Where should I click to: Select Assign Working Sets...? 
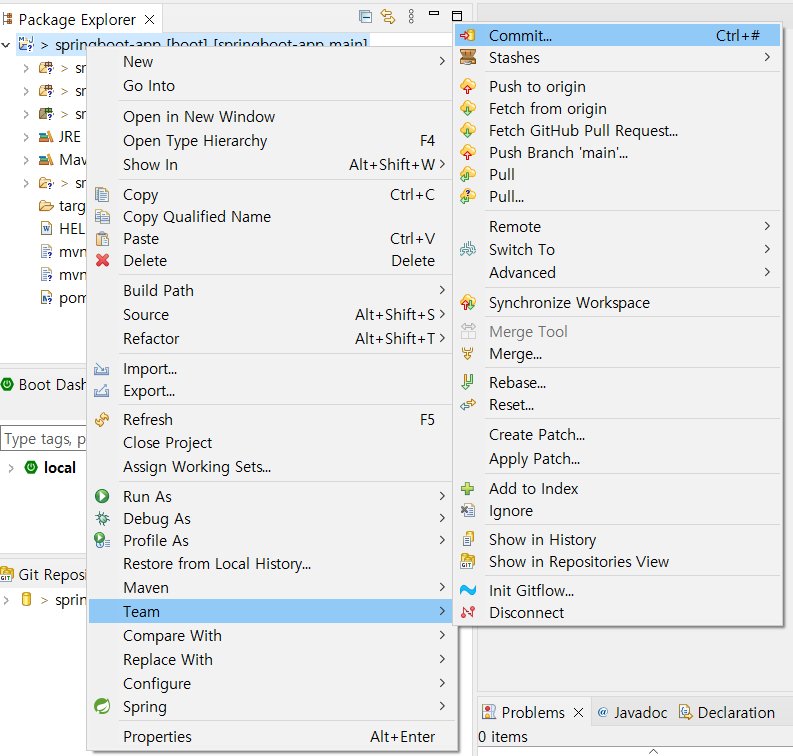tap(271, 466)
